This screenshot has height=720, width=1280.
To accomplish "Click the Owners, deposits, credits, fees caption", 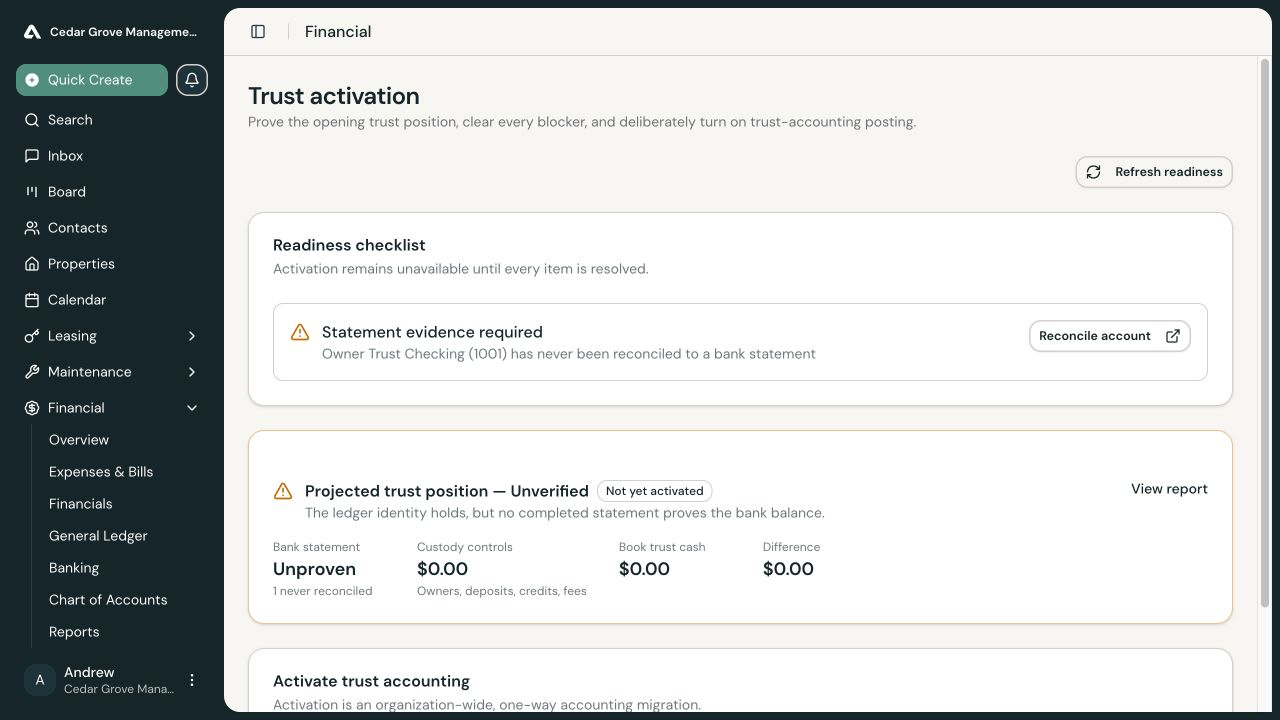I will pyautogui.click(x=502, y=591).
